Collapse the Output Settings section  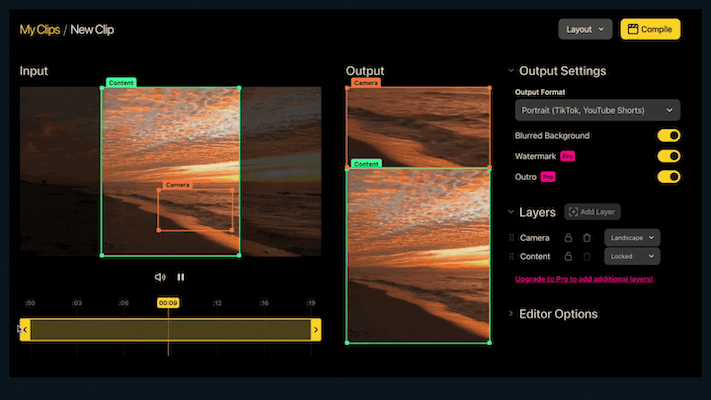click(511, 71)
